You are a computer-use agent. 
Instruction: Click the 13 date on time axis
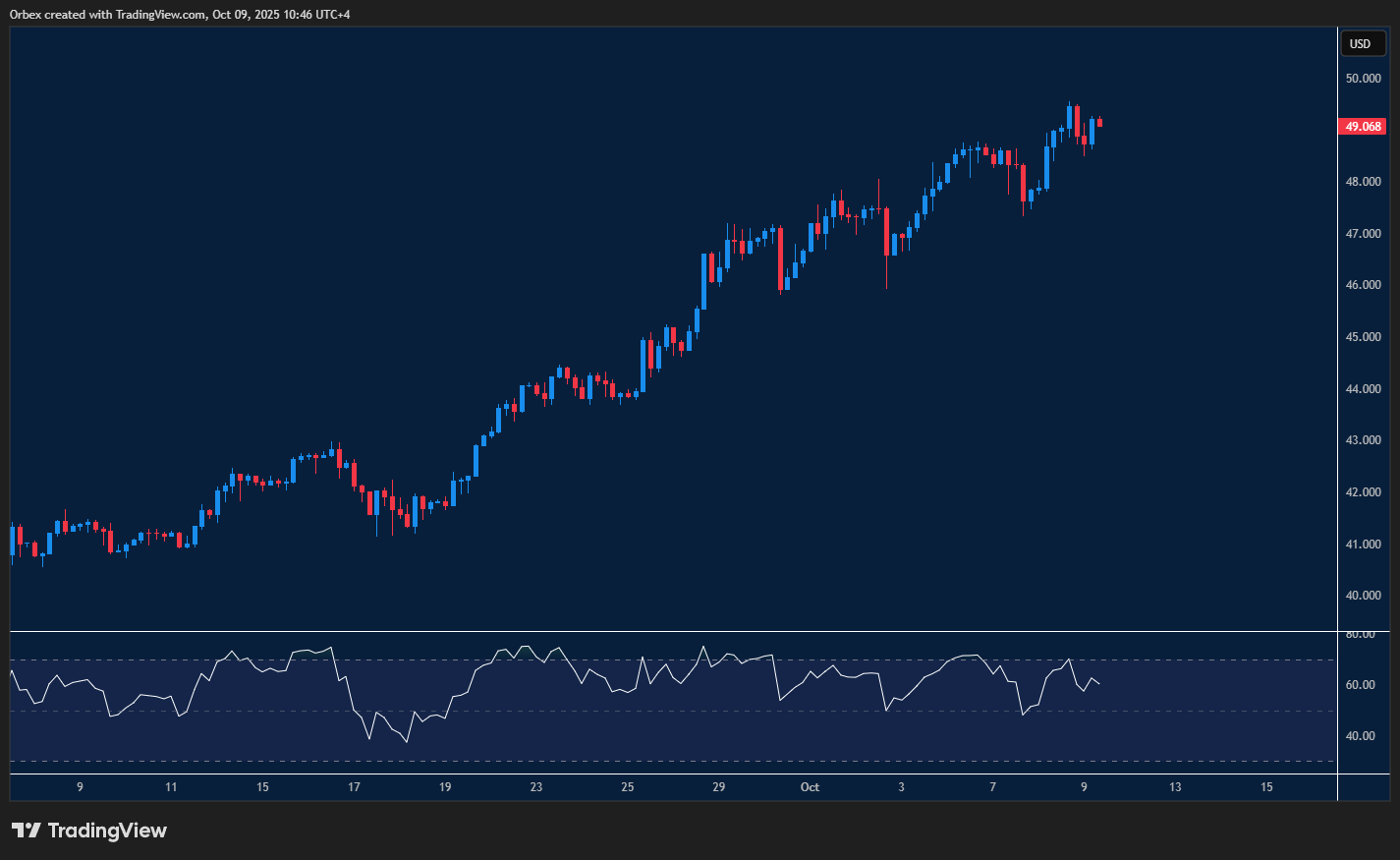[x=1175, y=787]
